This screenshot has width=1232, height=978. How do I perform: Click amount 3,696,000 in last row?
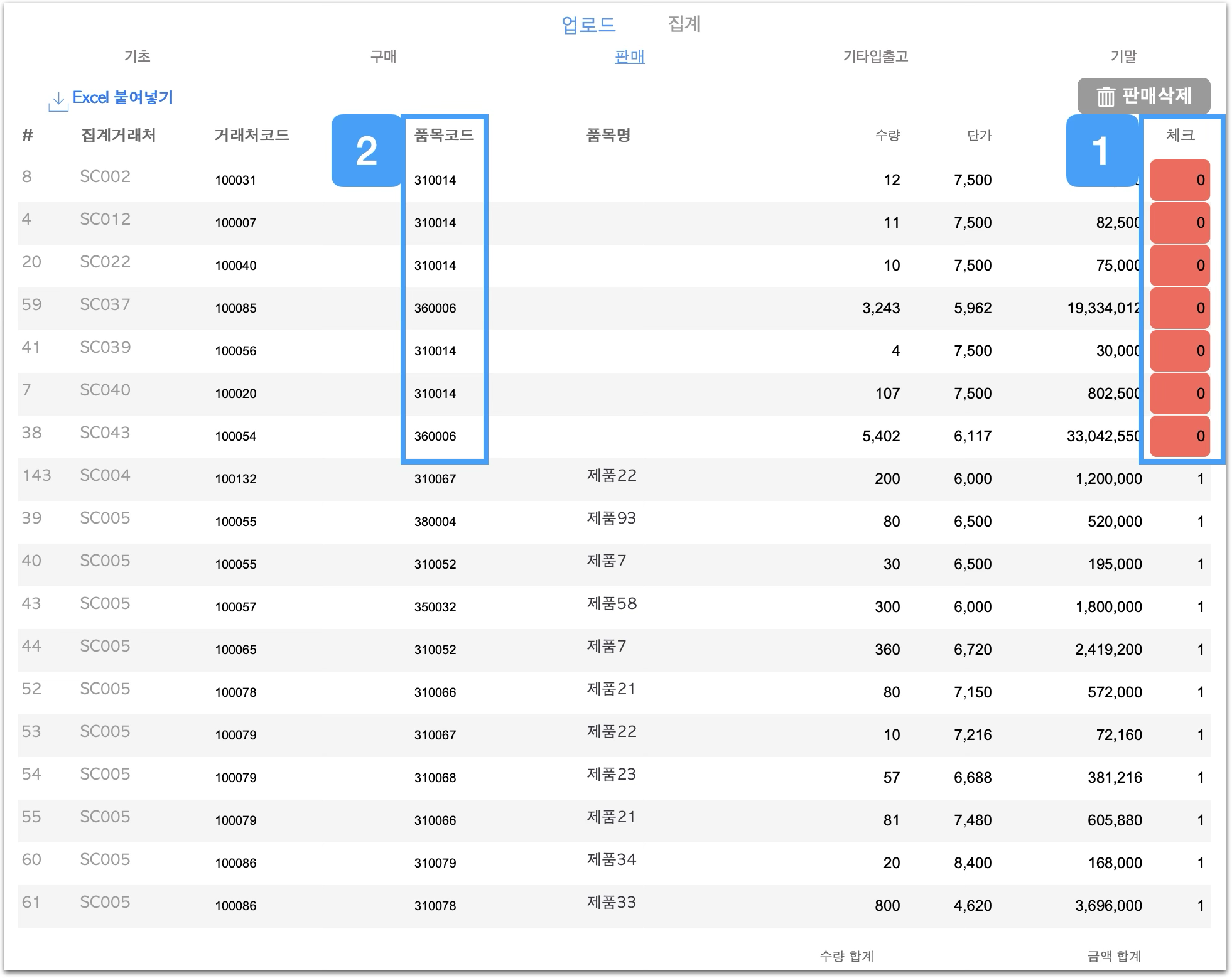1108,906
